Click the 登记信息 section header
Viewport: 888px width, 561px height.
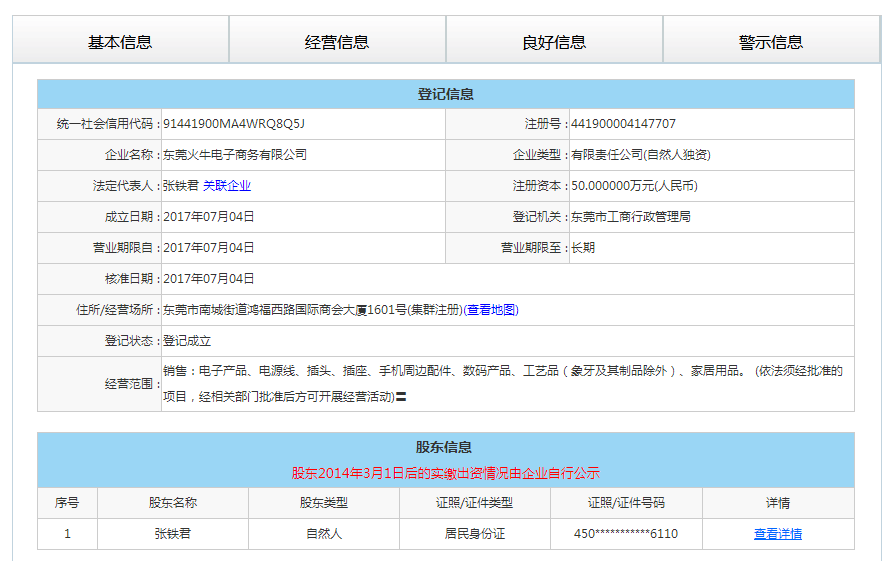click(x=446, y=94)
